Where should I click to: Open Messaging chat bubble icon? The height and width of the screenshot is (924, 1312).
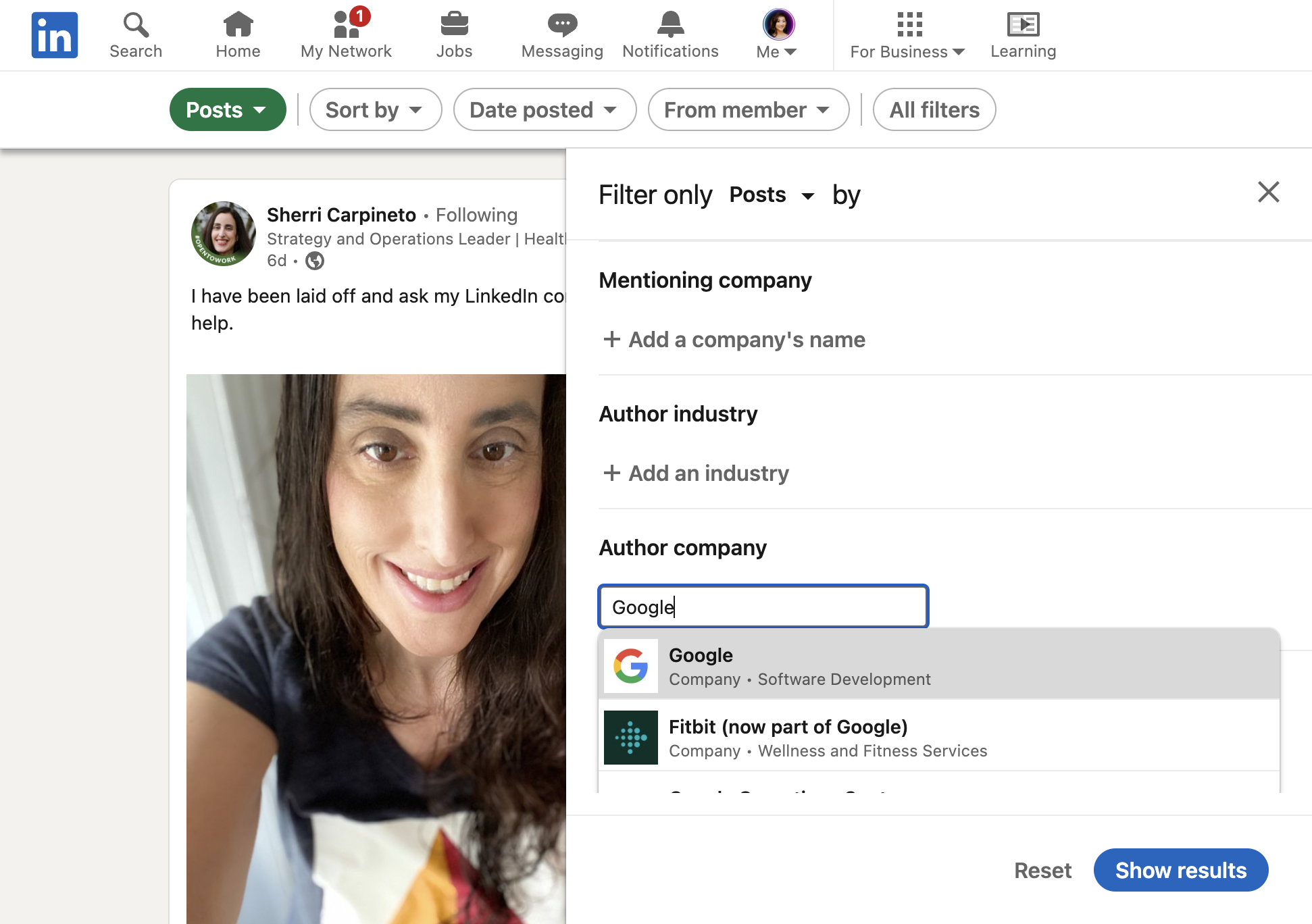click(x=562, y=25)
